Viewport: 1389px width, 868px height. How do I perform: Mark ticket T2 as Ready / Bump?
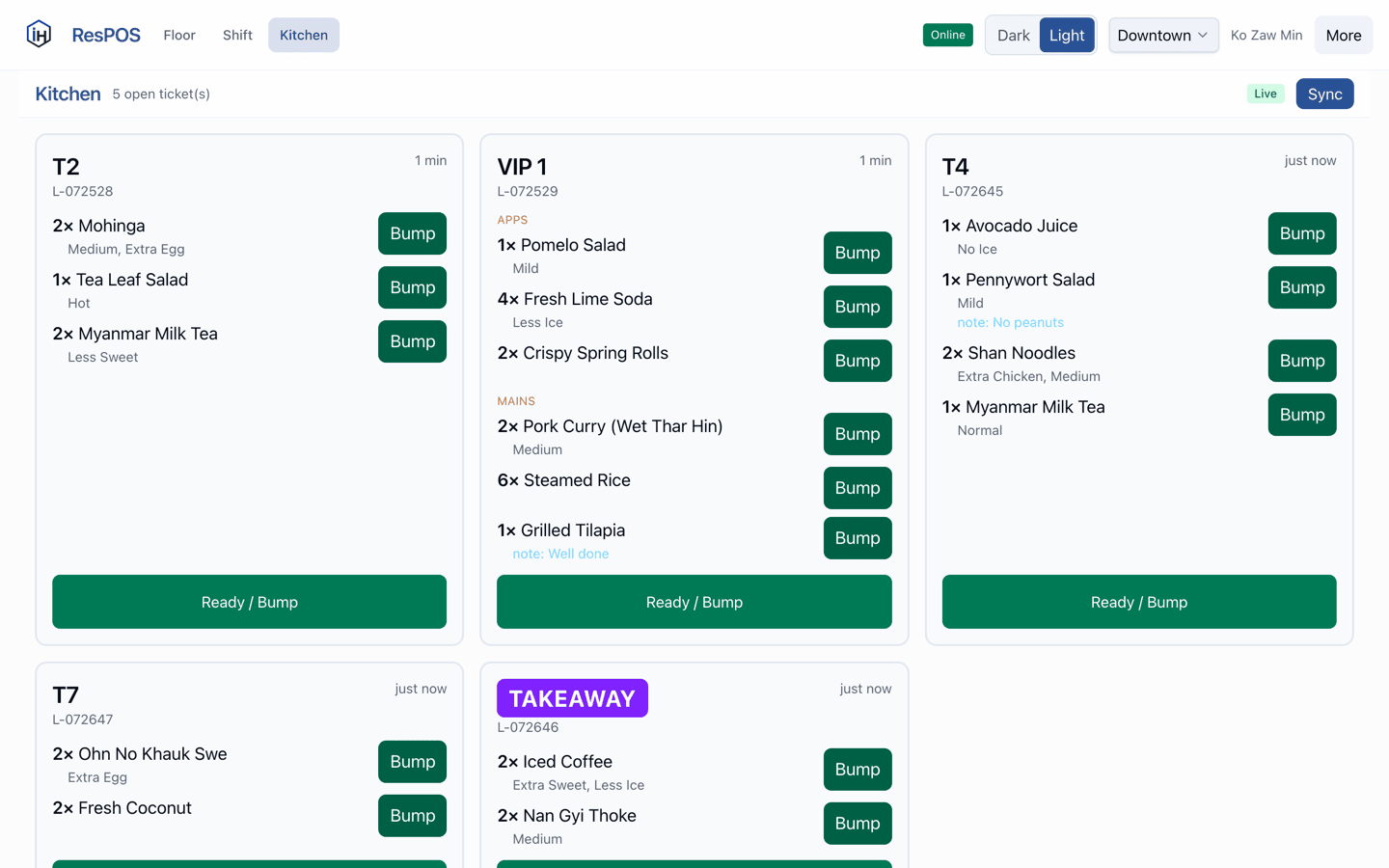(249, 602)
